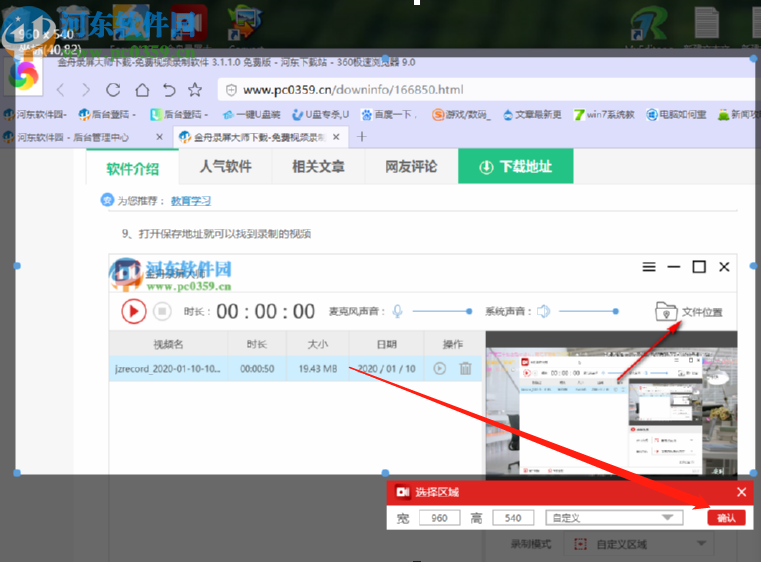The image size is (761, 562).
Task: Delete the jzrecord video with trash icon
Action: click(x=465, y=368)
